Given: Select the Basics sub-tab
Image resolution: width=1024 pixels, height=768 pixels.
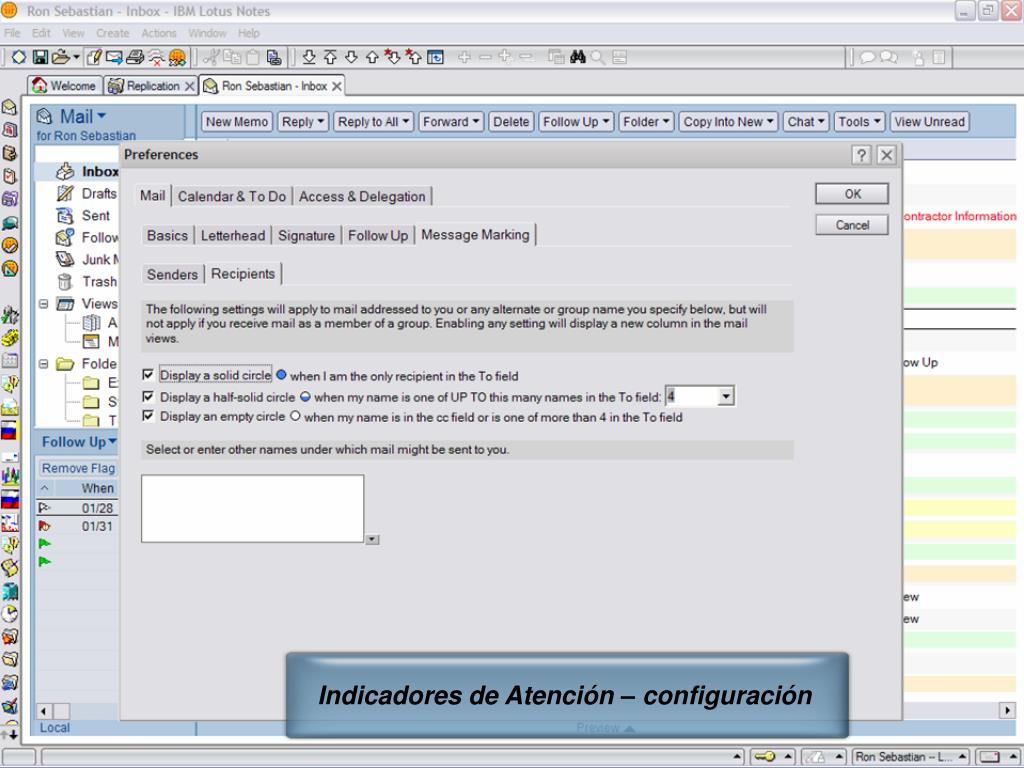Looking at the screenshot, I should click(x=167, y=236).
